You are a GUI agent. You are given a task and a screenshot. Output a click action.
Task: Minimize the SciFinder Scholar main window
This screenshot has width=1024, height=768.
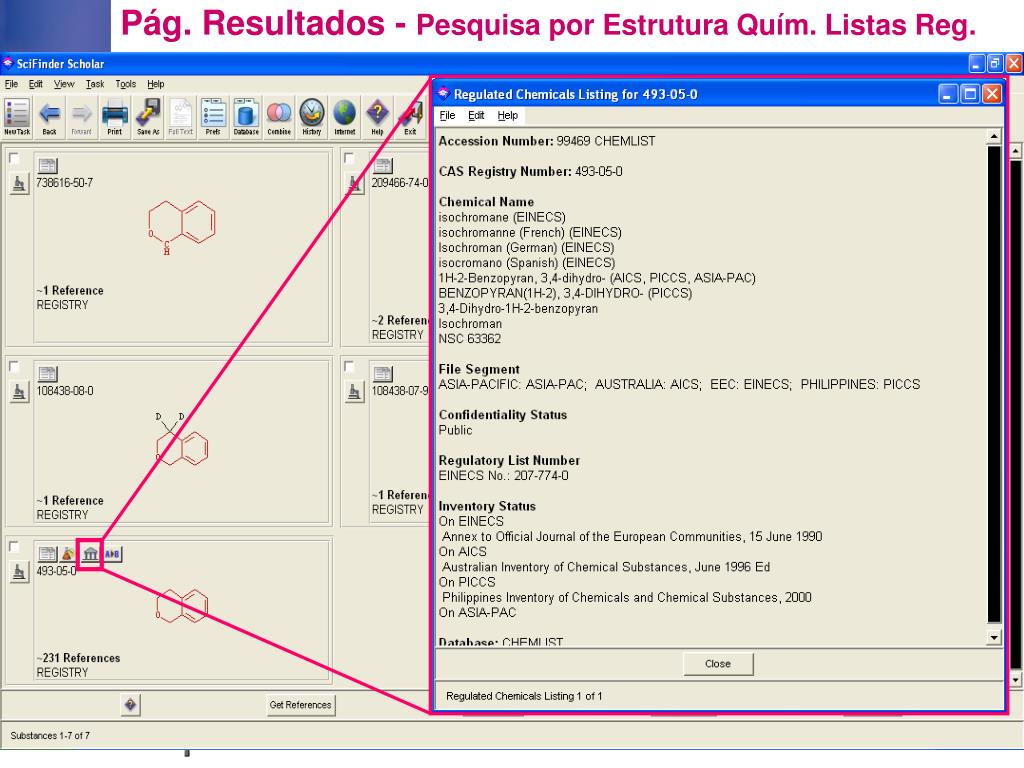click(976, 63)
